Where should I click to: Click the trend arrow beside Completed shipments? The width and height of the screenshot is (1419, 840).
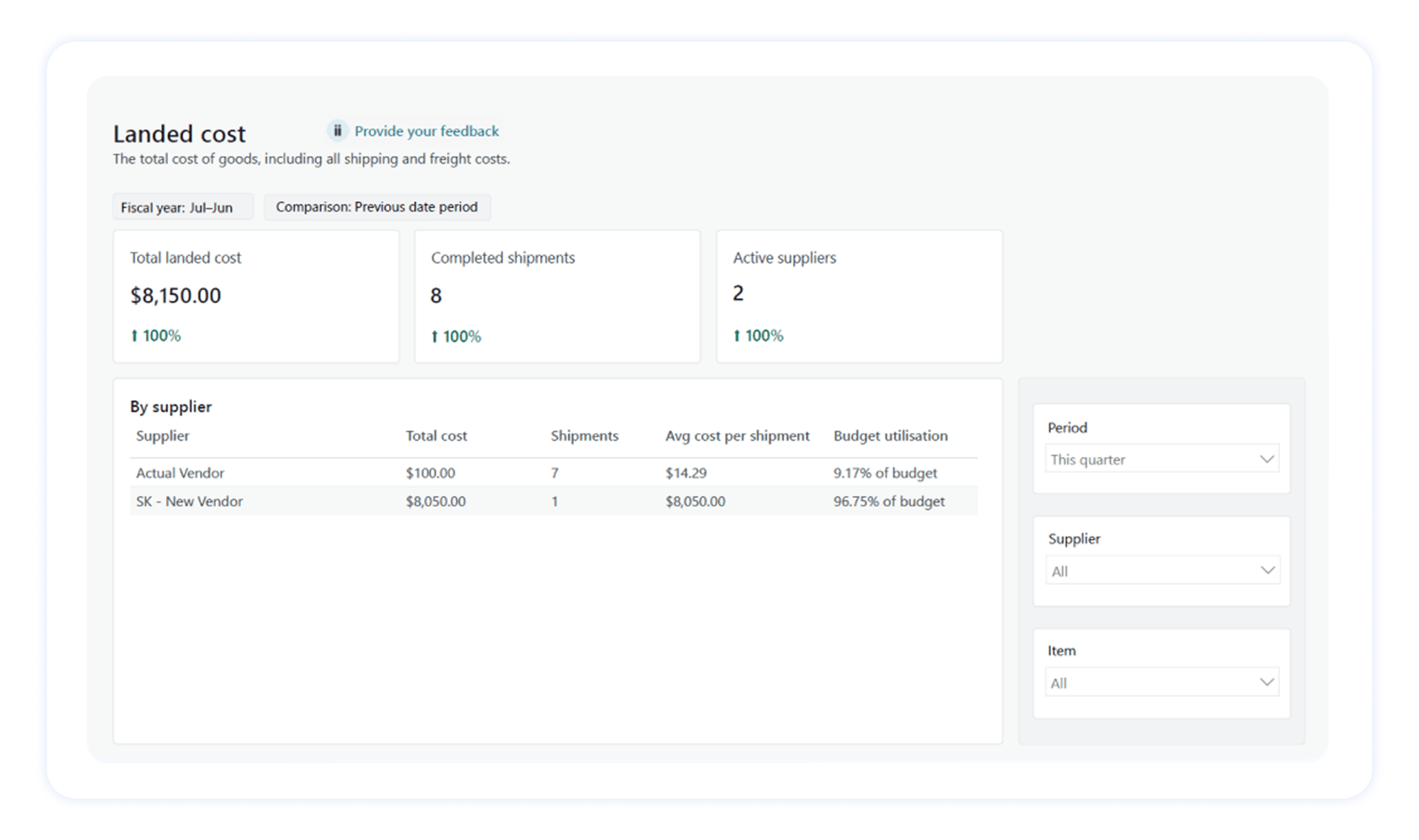tap(436, 336)
